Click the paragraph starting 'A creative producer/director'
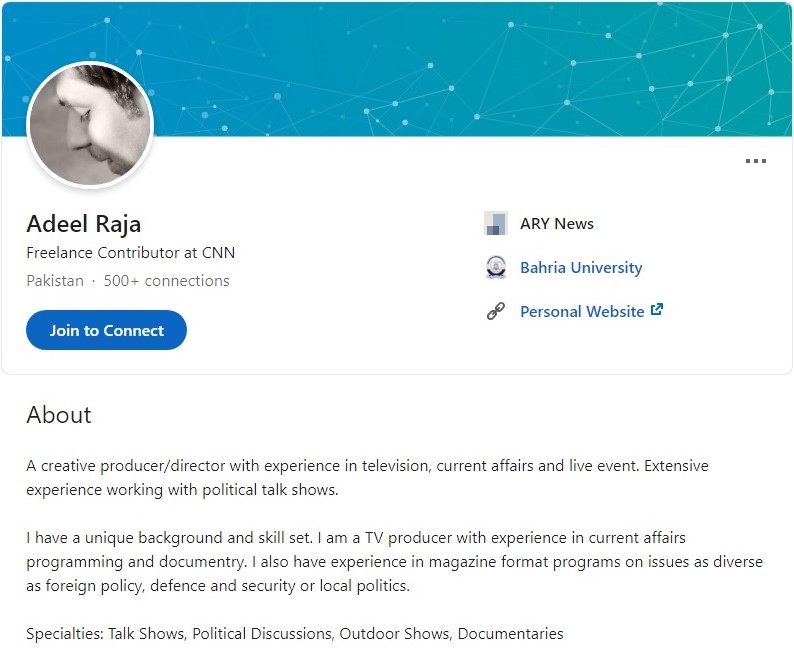 pyautogui.click(x=367, y=477)
